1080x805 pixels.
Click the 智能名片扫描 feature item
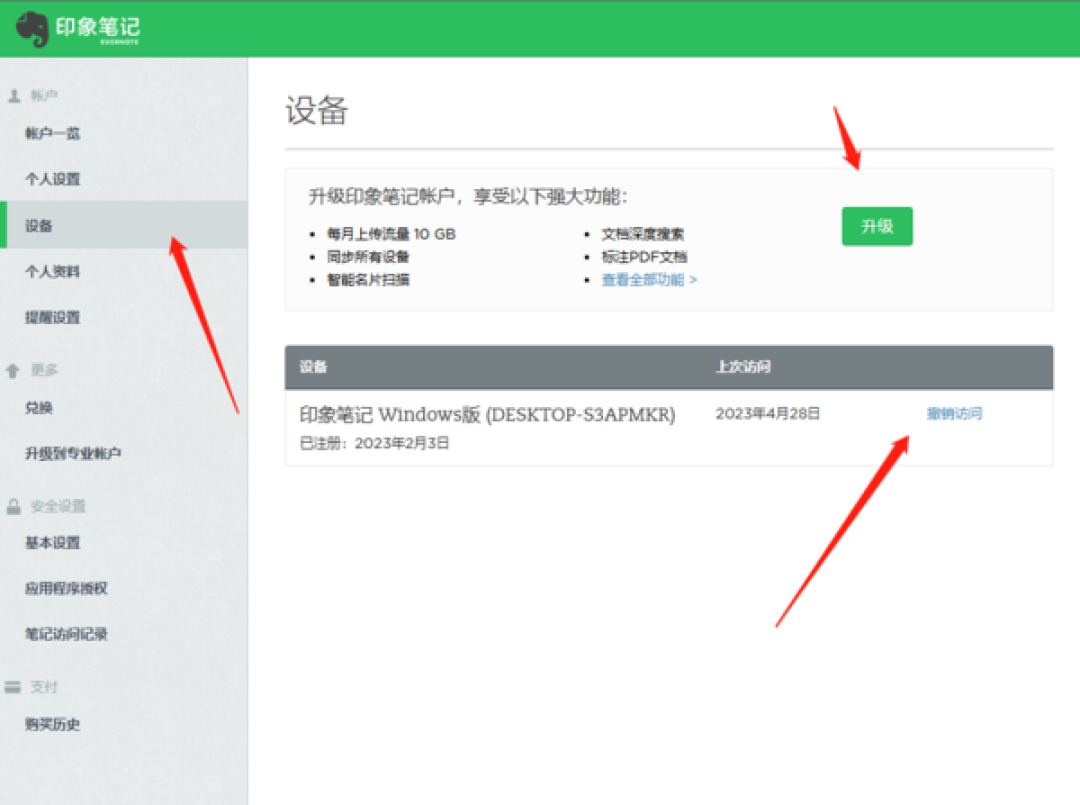click(368, 280)
